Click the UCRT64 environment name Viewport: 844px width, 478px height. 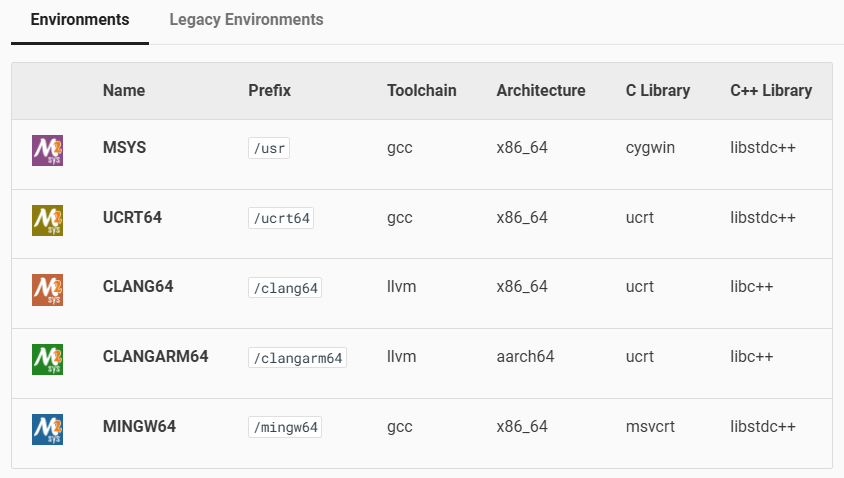tap(132, 217)
